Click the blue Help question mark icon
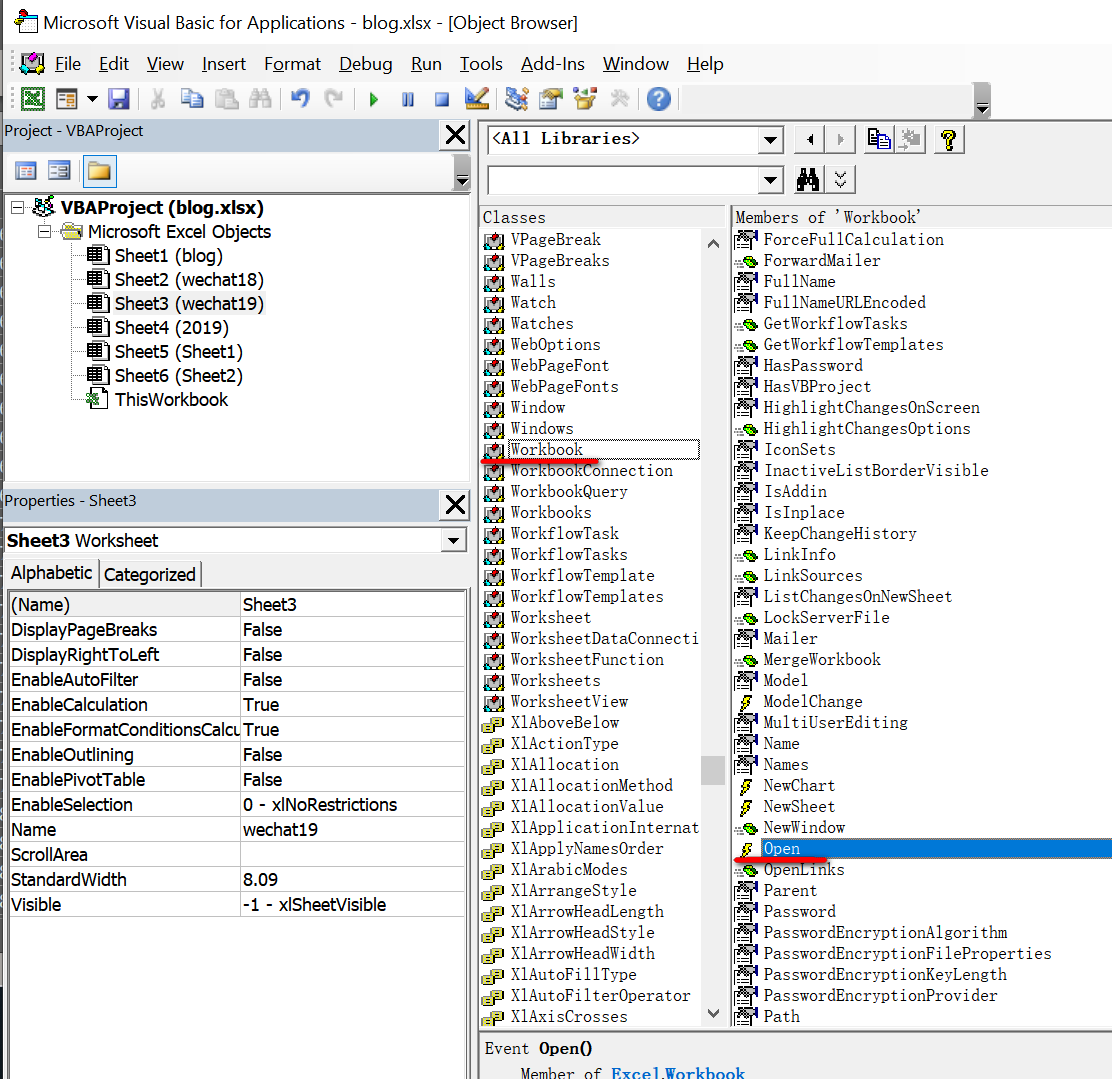This screenshot has width=1112, height=1079. [x=659, y=99]
